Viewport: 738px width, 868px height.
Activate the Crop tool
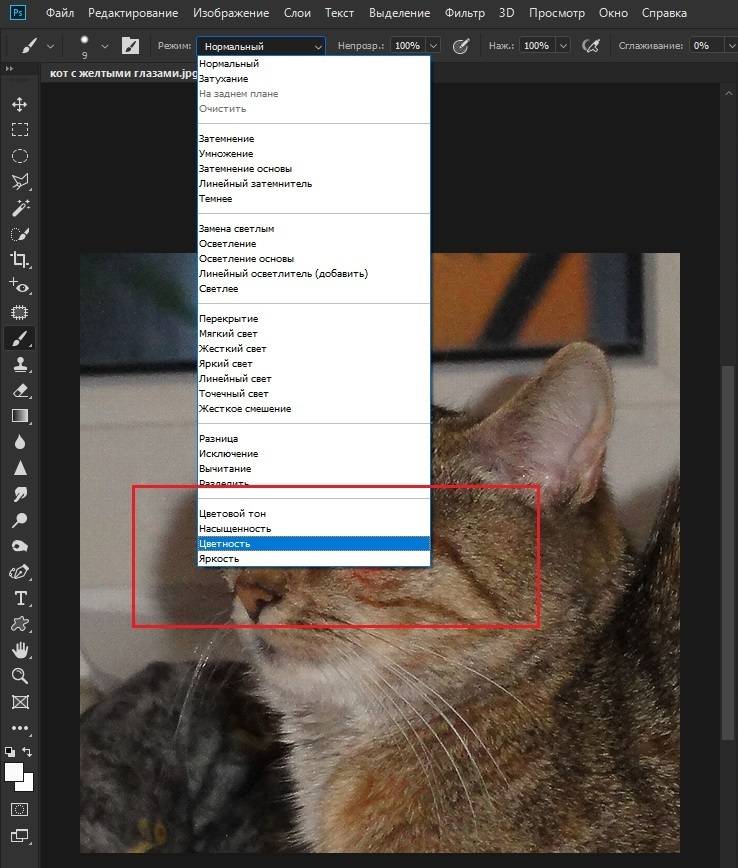(19, 260)
